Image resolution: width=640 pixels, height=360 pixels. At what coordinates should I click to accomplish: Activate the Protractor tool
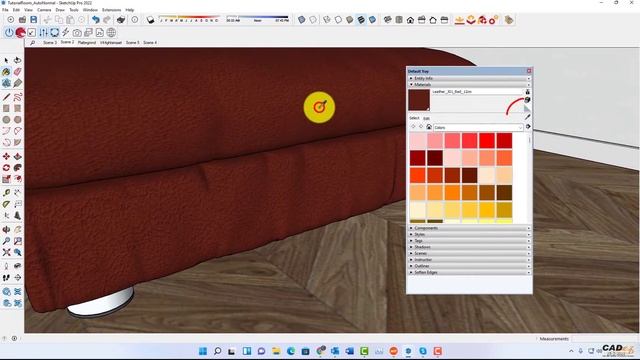[x=6, y=204]
